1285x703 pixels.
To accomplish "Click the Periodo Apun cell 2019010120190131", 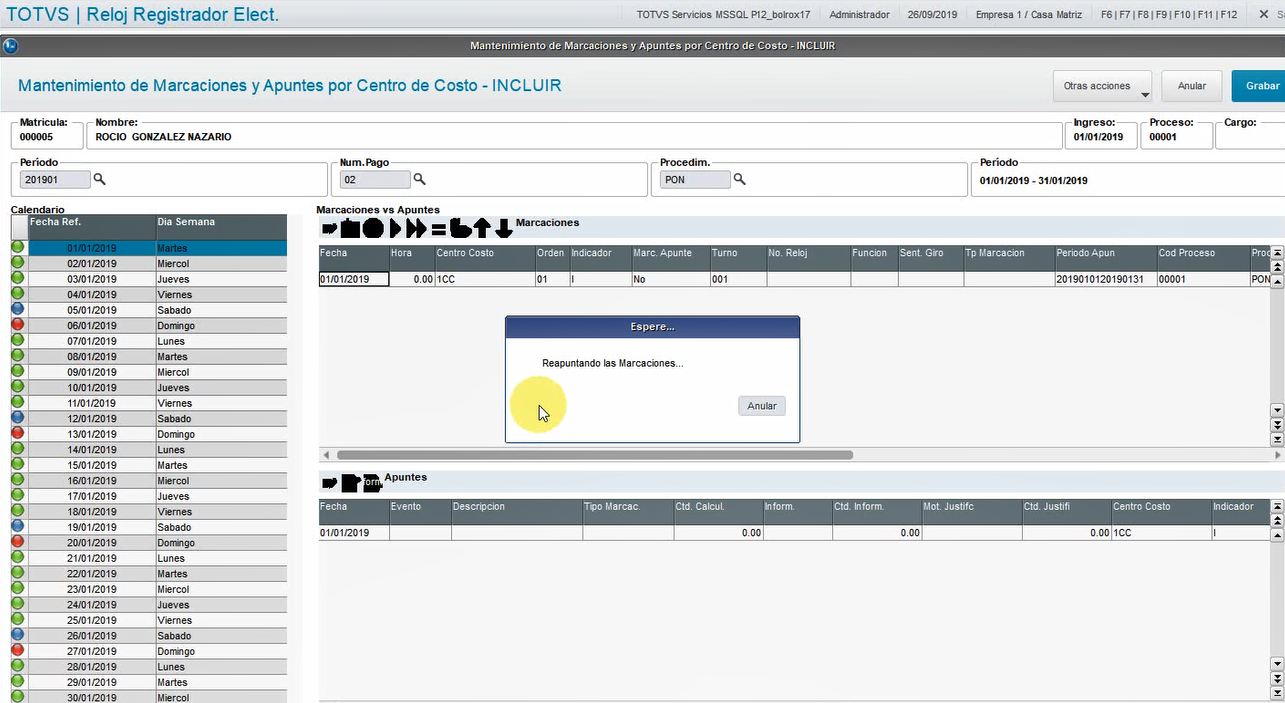I will [x=1106, y=279].
